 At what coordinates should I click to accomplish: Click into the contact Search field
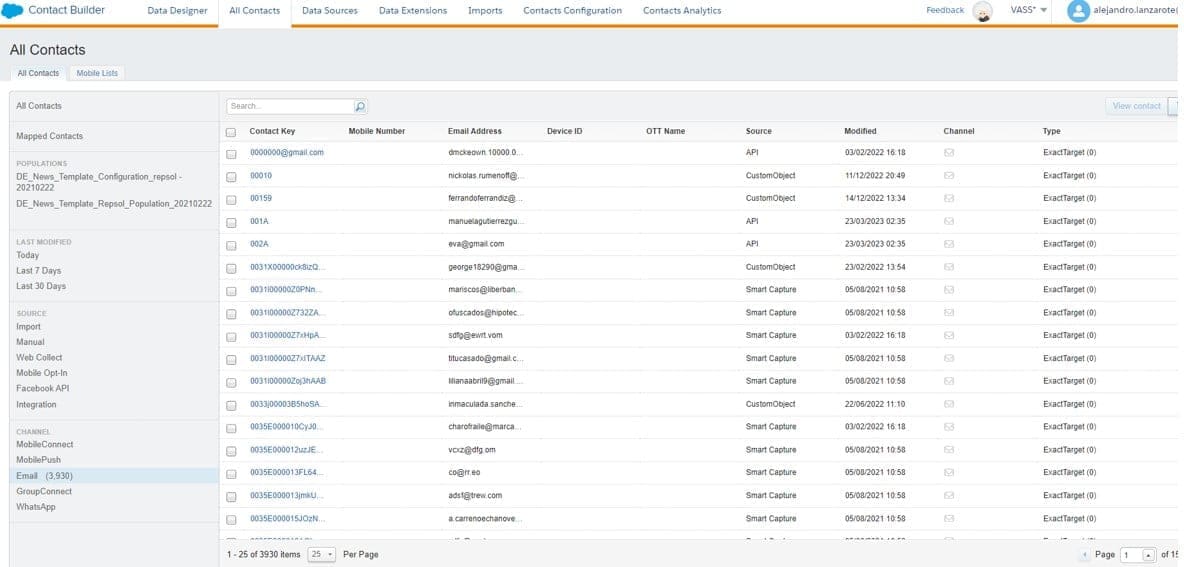[290, 106]
